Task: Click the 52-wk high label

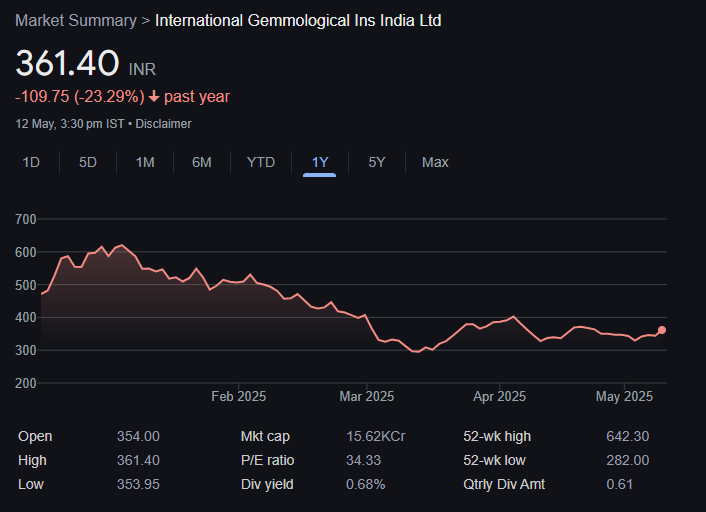Action: click(497, 436)
